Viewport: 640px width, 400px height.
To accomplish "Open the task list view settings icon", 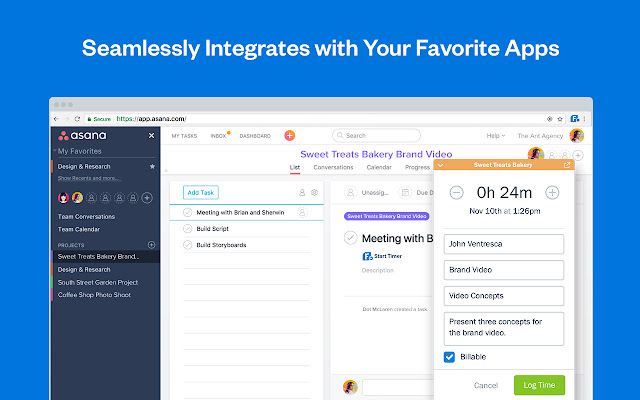I will point(314,192).
